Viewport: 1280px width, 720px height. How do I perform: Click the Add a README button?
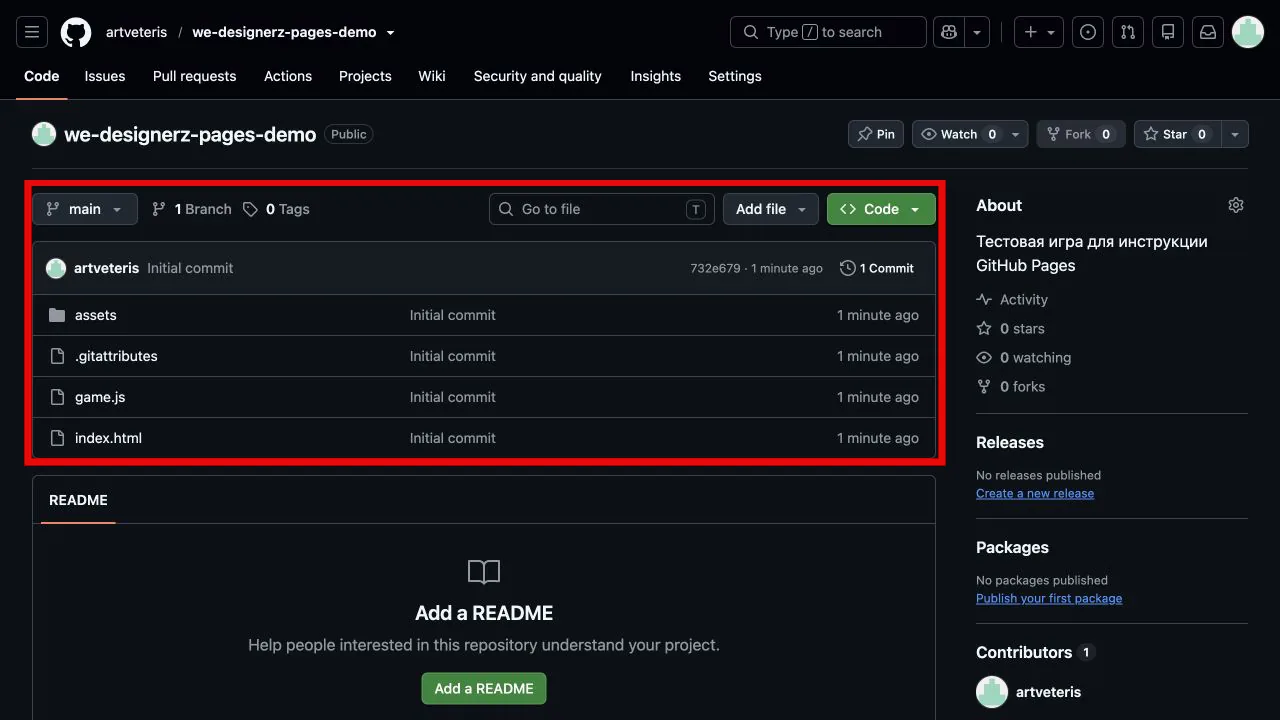[x=484, y=688]
